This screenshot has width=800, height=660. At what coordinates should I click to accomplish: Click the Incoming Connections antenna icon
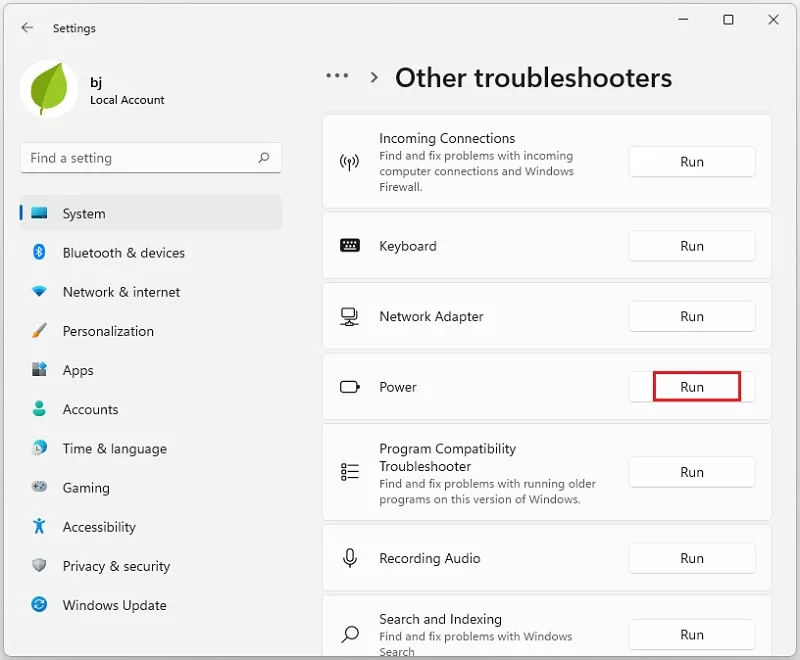tap(349, 162)
